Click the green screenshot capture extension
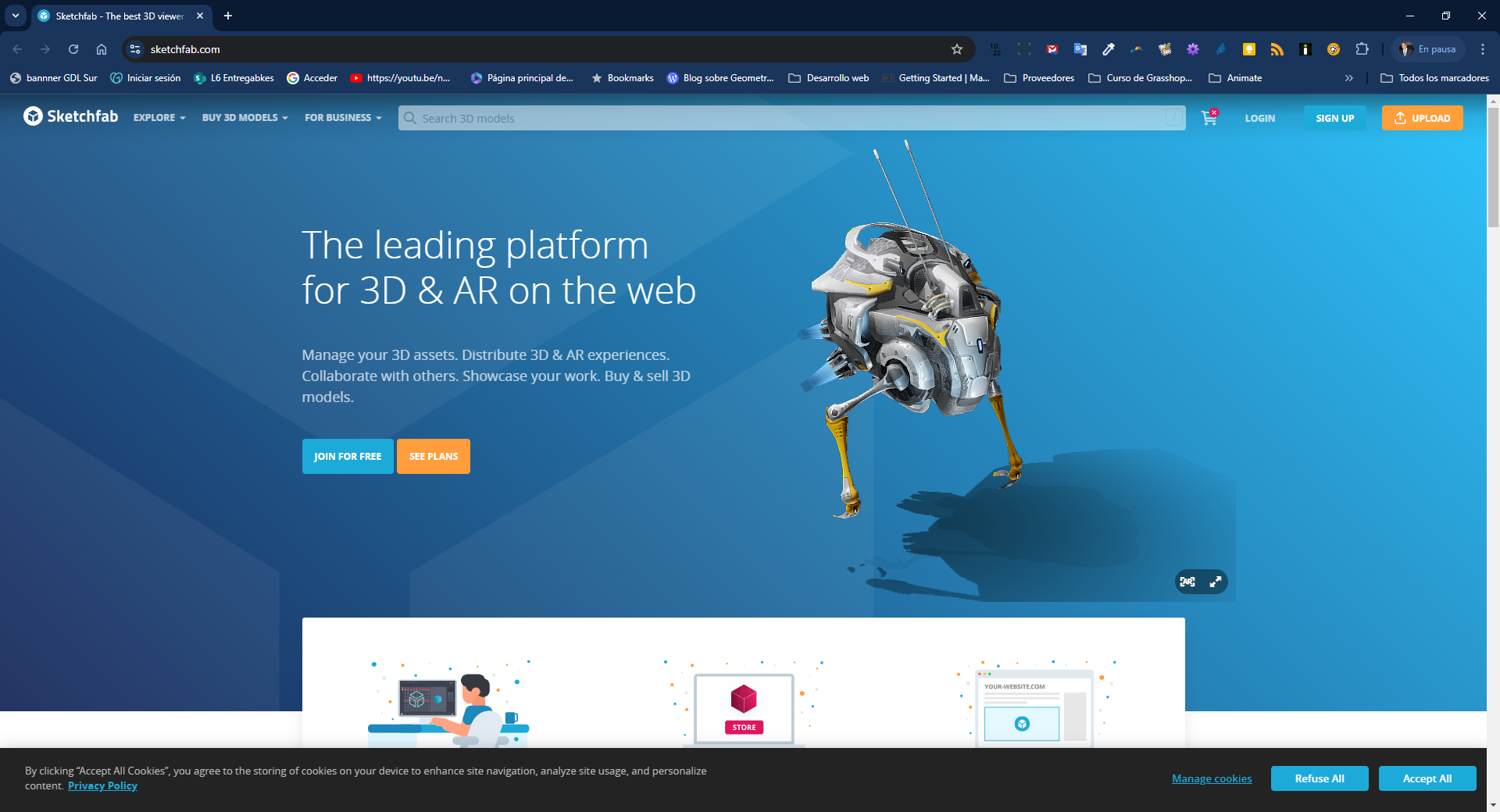 coord(1024,49)
